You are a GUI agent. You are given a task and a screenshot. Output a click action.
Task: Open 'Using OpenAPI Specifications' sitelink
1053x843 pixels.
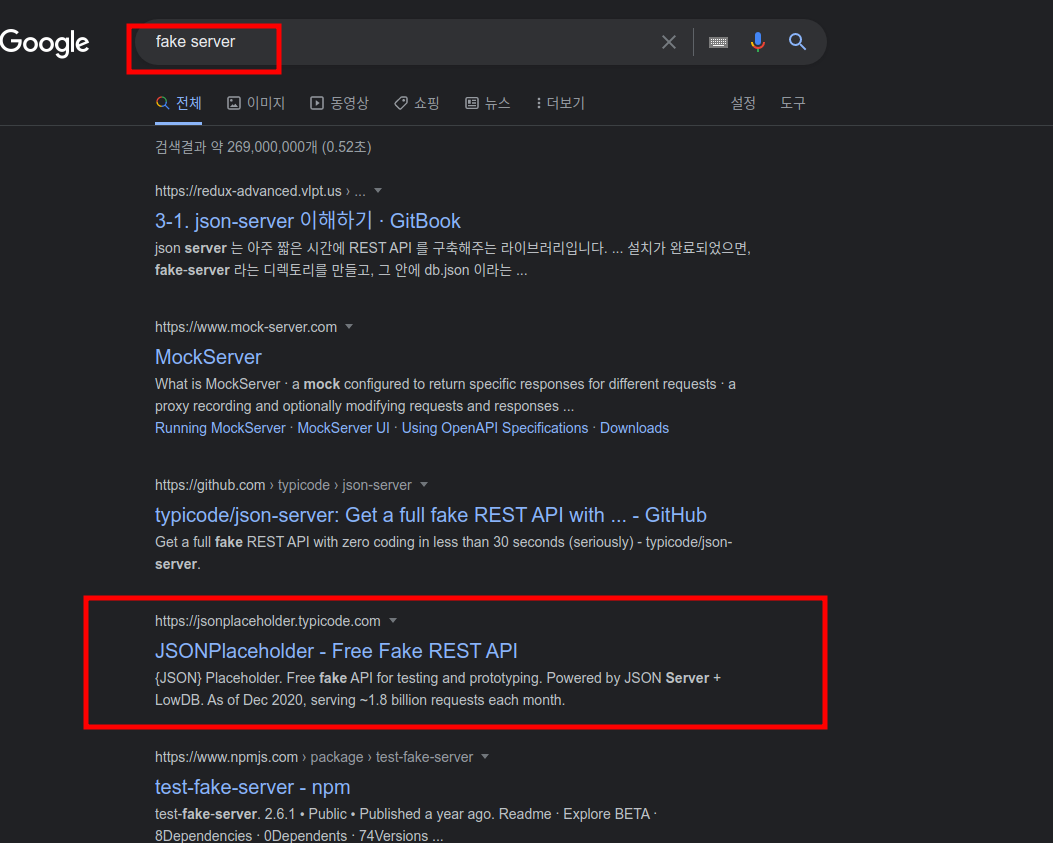[495, 428]
